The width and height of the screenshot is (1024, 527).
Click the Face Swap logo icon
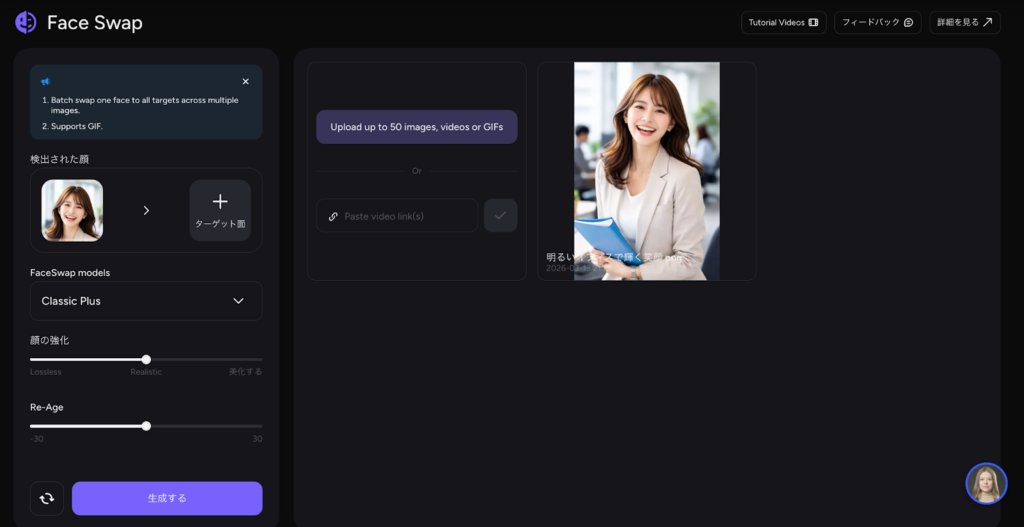pos(26,22)
